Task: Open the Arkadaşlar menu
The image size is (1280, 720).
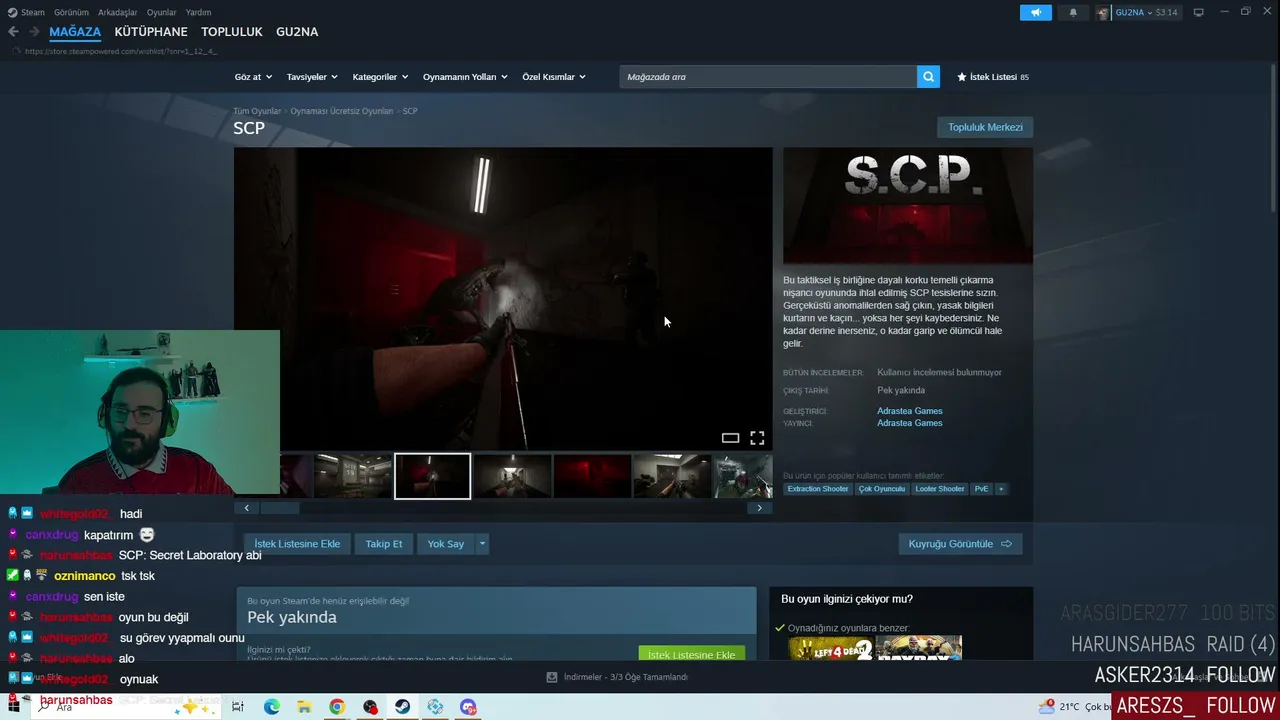Action: [118, 12]
